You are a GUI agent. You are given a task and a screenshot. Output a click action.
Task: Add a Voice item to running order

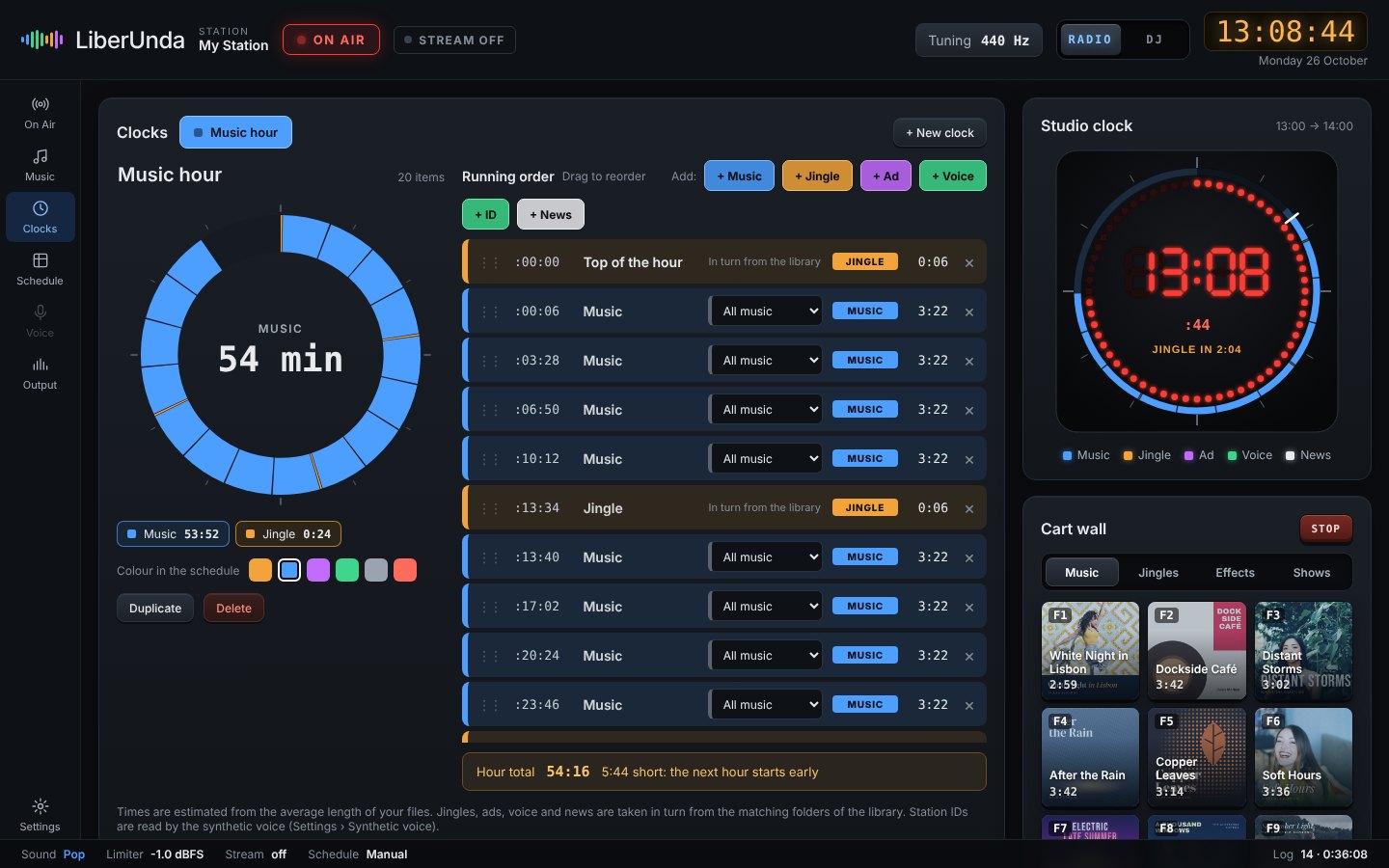click(x=953, y=176)
